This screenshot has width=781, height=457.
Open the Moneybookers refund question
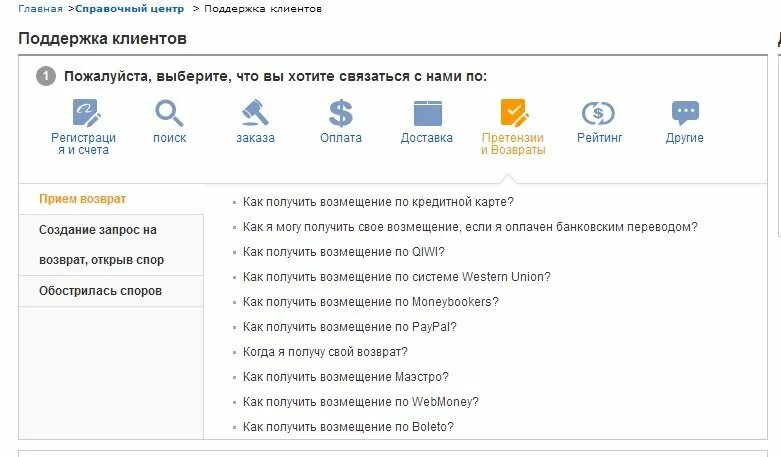371,302
